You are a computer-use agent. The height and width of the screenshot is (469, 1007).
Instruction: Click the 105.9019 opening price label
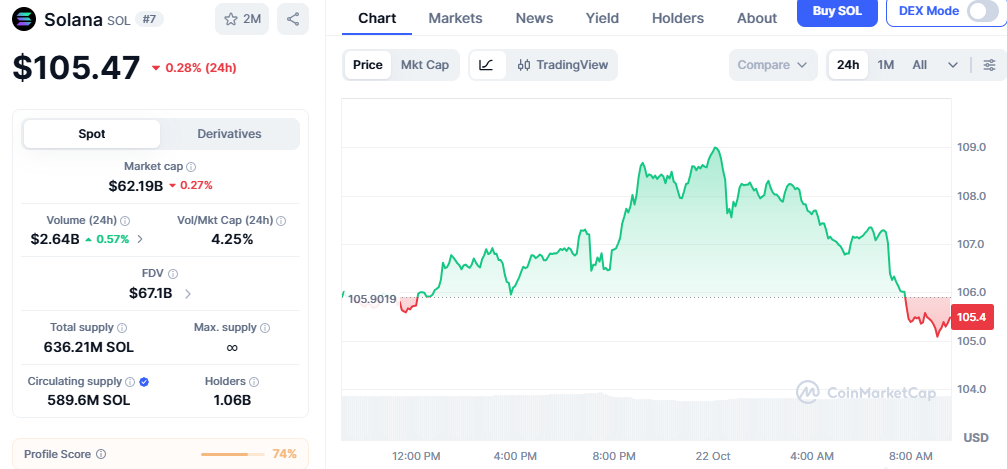tap(372, 299)
